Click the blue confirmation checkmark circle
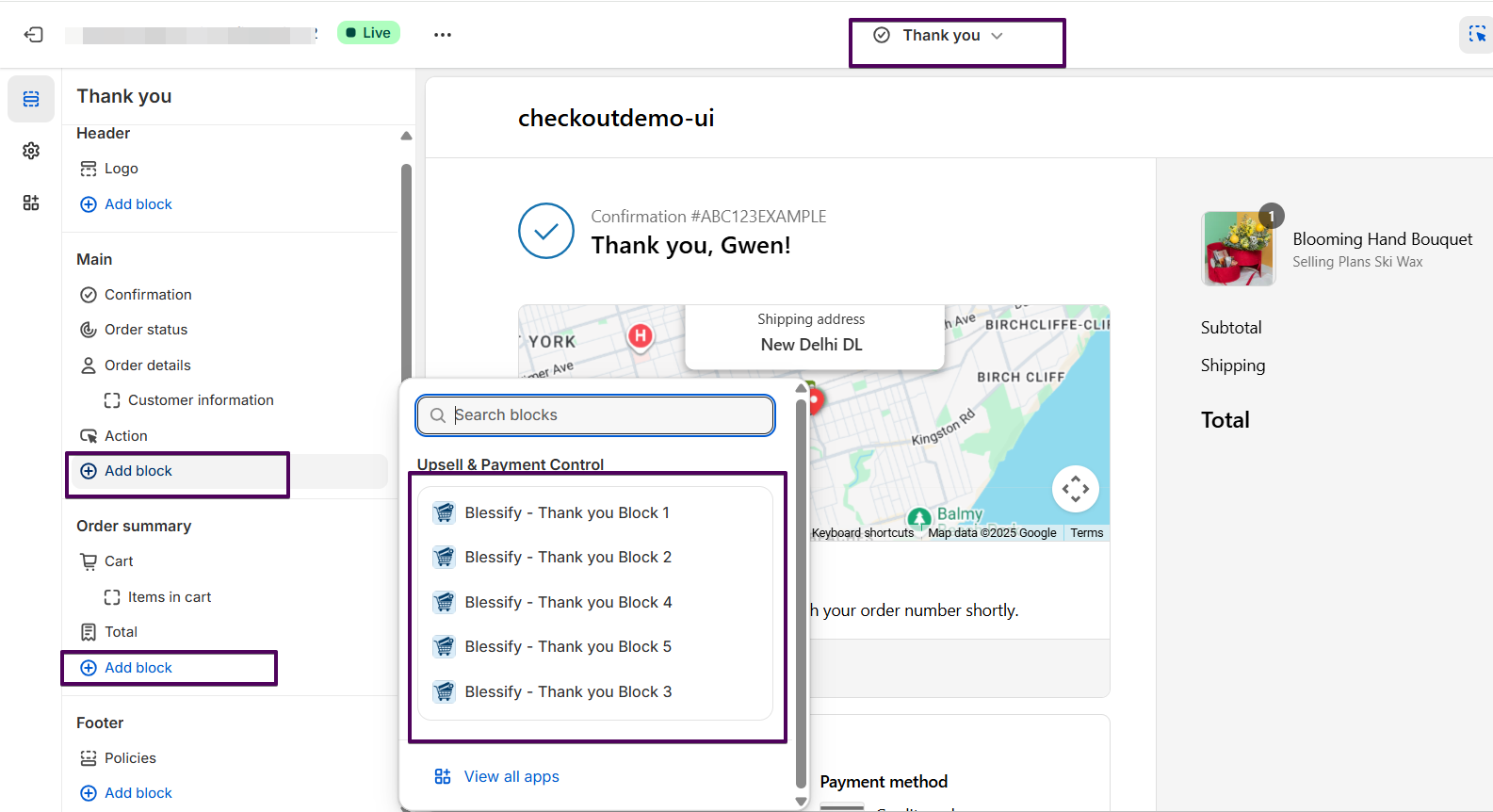The image size is (1493, 812). click(x=546, y=231)
